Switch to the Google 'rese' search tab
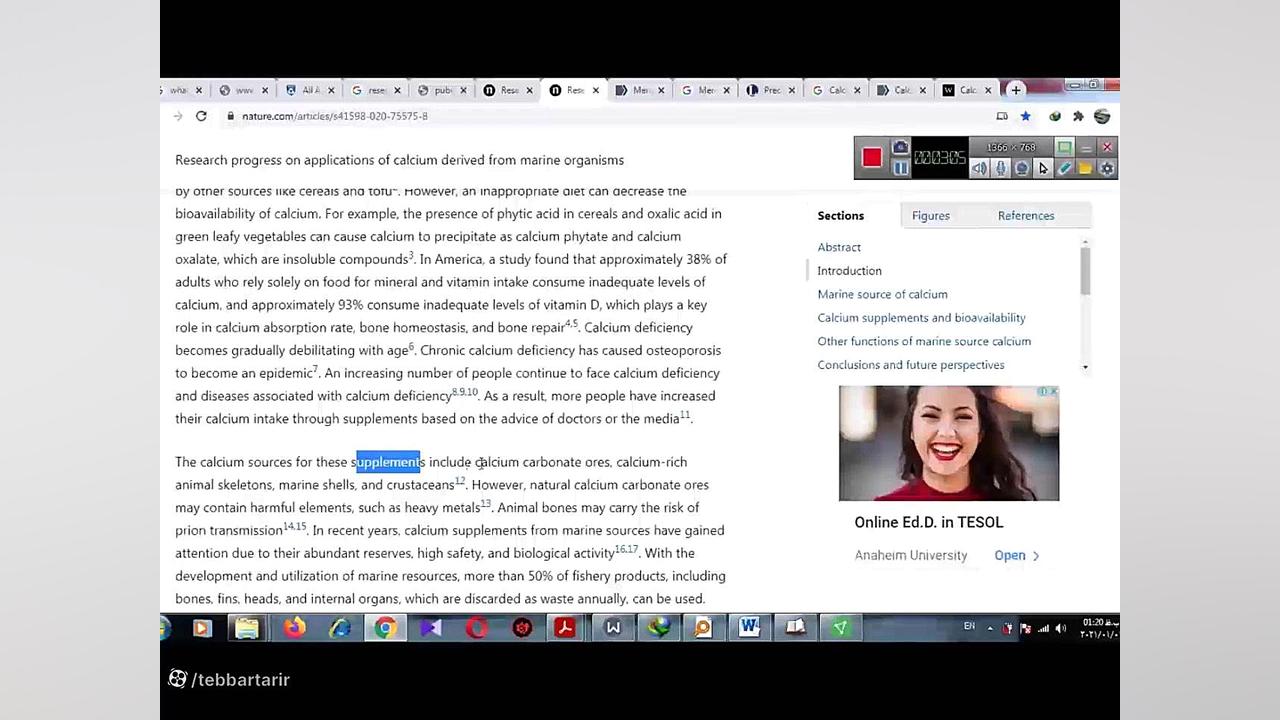The height and width of the screenshot is (720, 1280). [x=375, y=90]
